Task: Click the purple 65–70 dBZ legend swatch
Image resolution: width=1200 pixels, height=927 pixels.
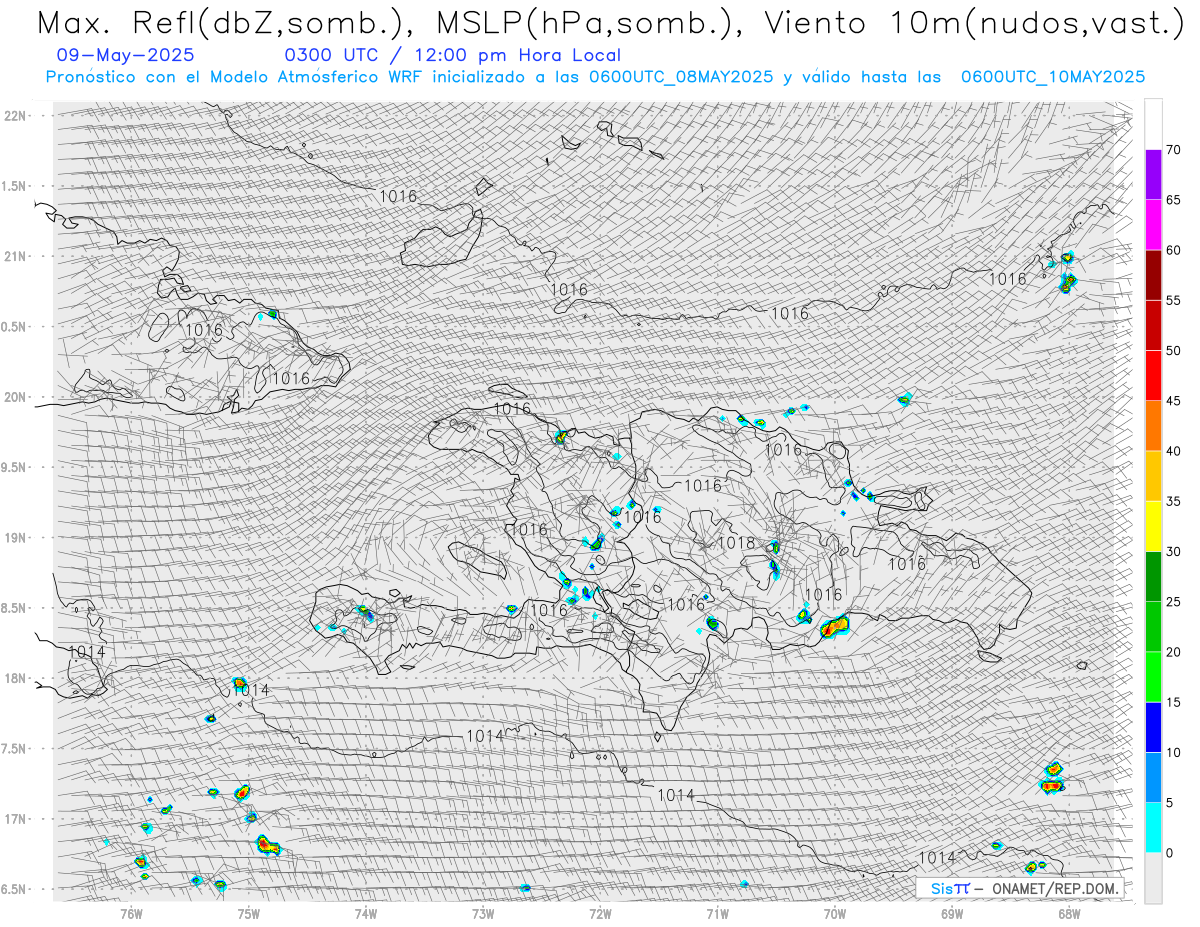Action: pyautogui.click(x=1153, y=175)
